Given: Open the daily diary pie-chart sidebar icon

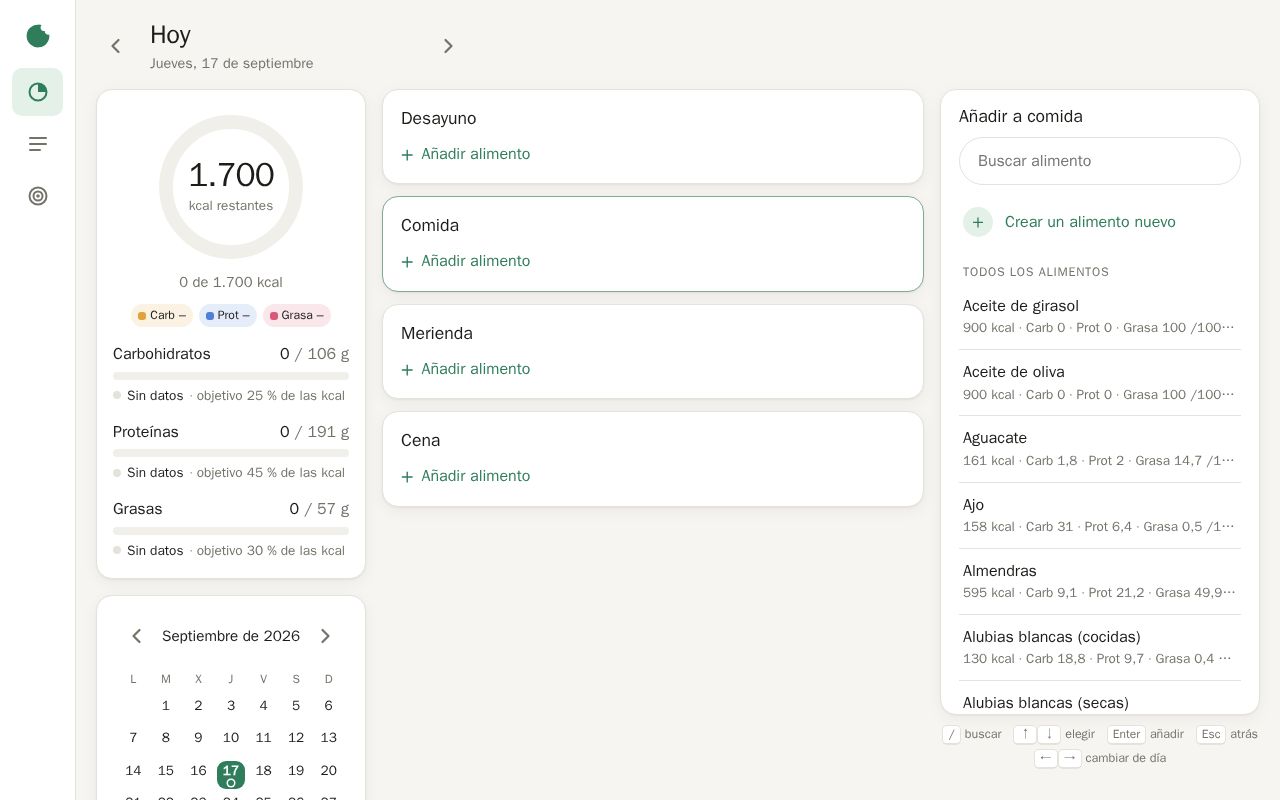Looking at the screenshot, I should point(38,92).
